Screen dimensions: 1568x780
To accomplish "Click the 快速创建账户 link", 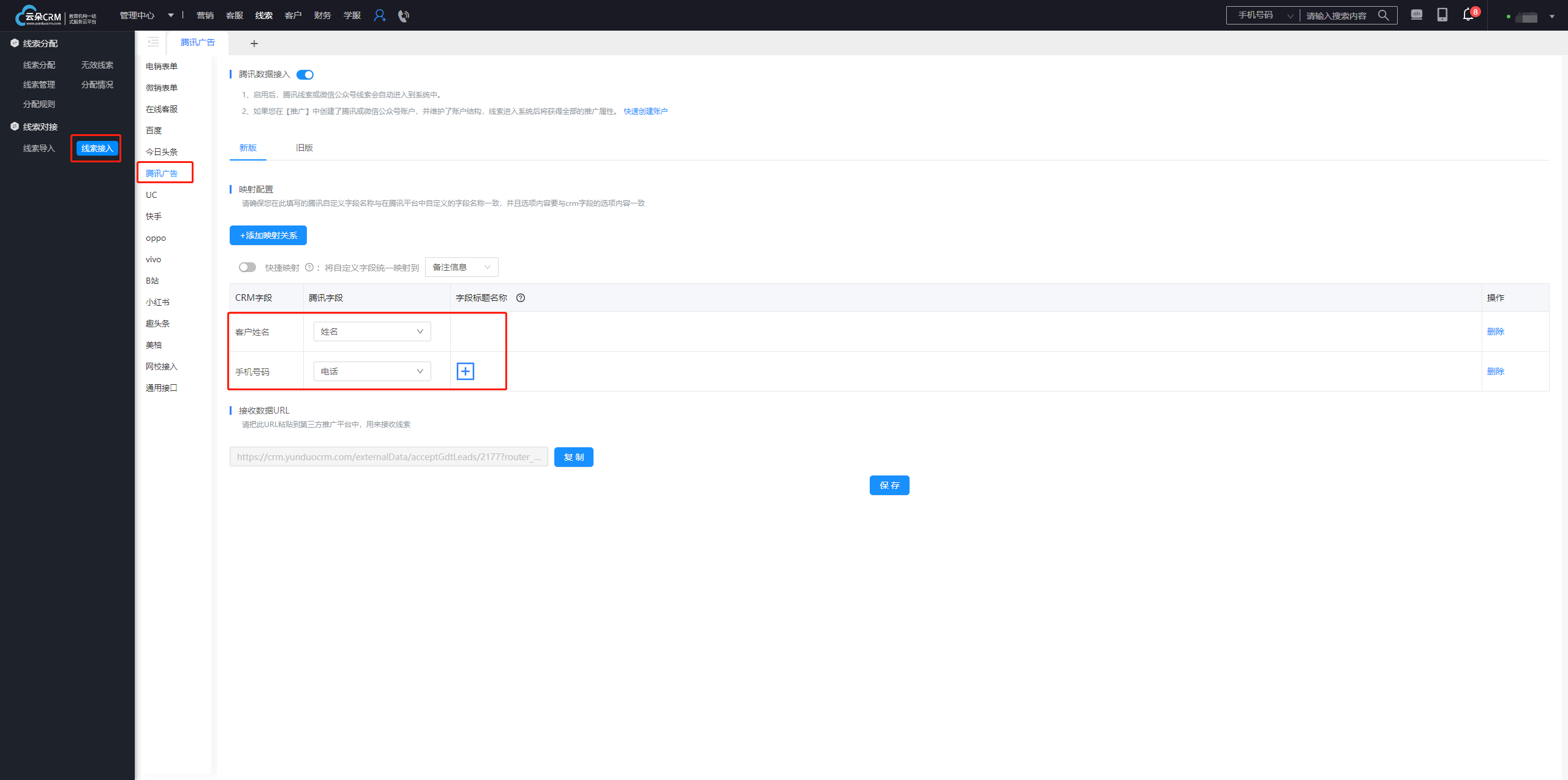I will (x=646, y=112).
